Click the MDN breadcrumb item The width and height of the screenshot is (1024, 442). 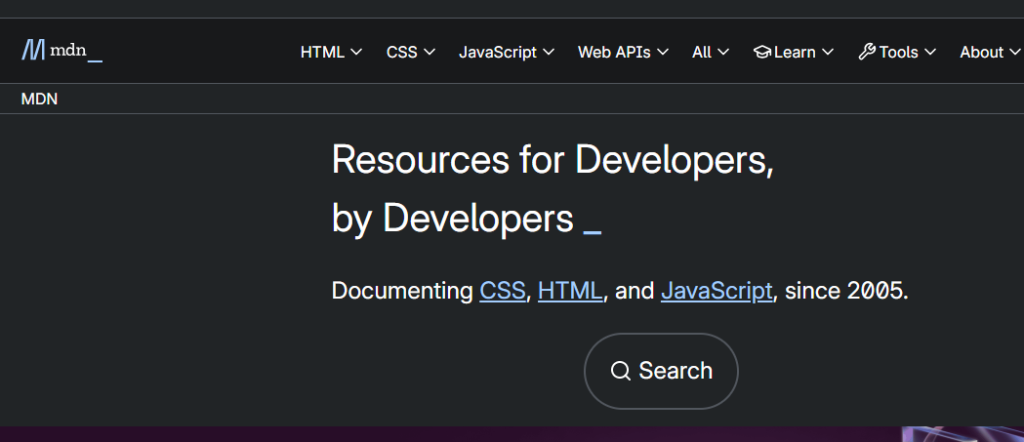pos(39,99)
